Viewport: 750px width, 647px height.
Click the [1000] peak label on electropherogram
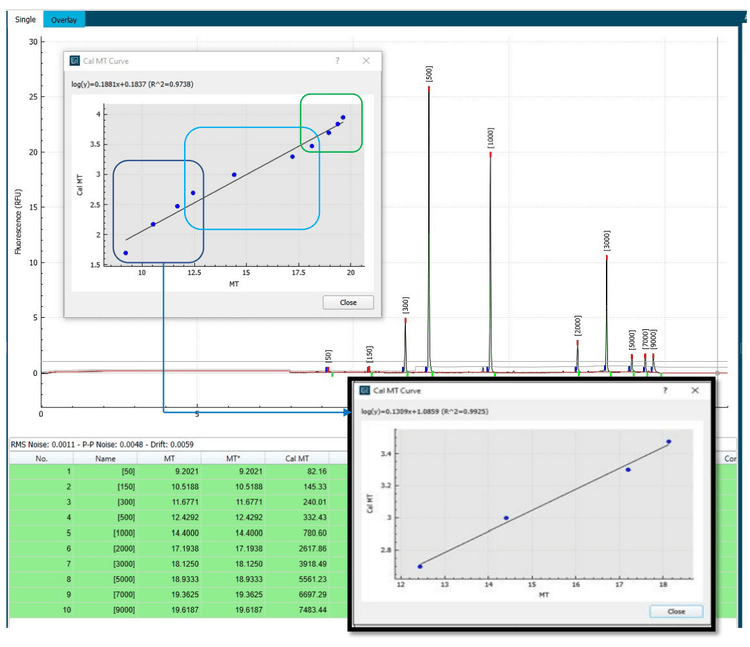click(490, 138)
